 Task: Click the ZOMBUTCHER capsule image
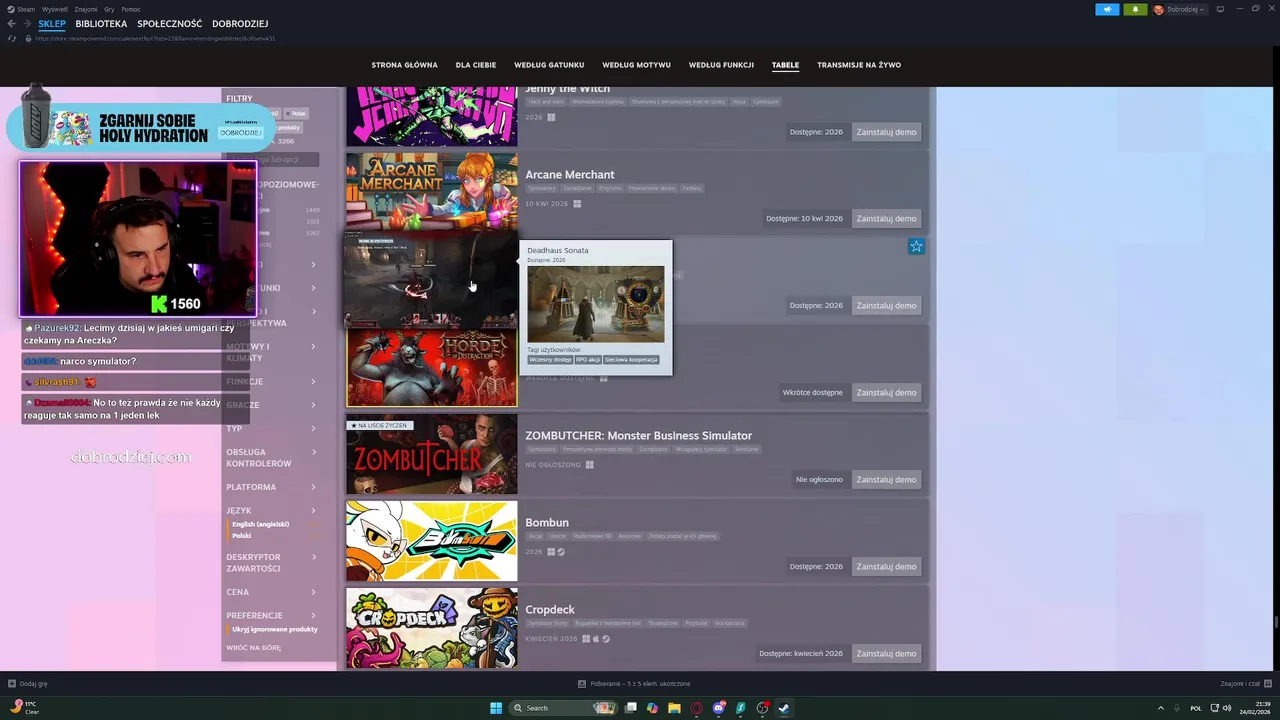pyautogui.click(x=432, y=454)
